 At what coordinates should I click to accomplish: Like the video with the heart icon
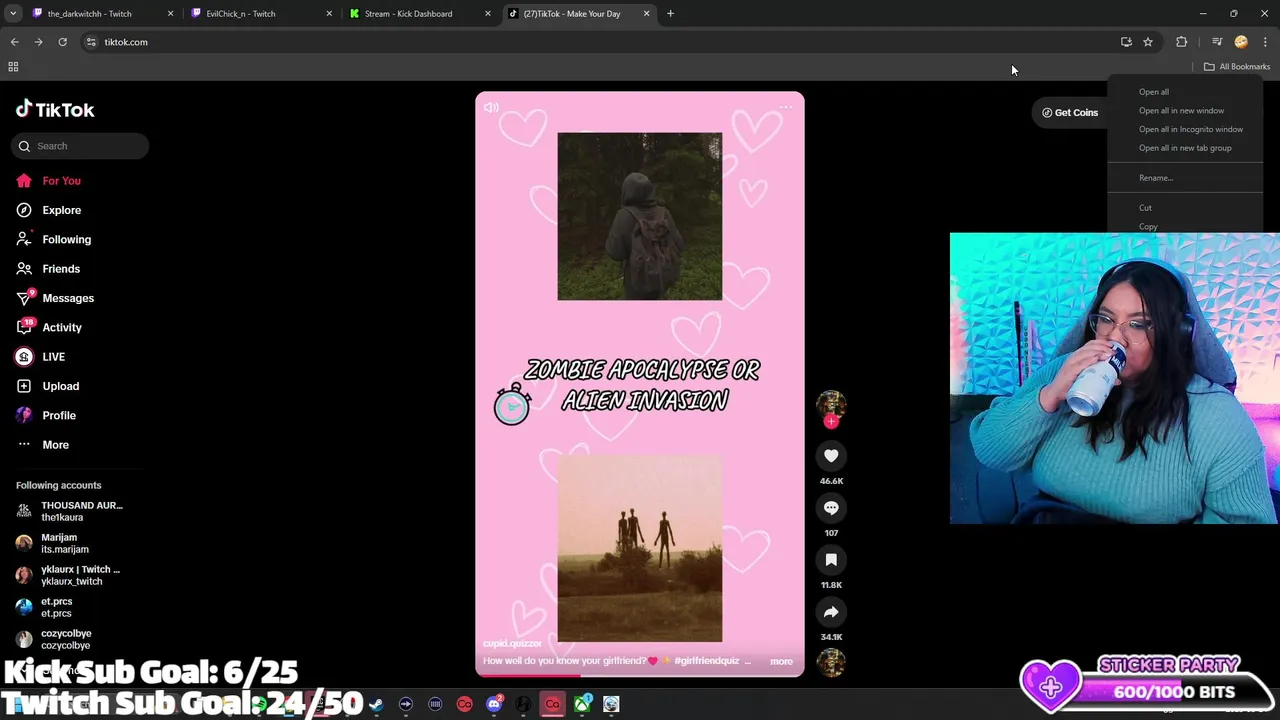pos(831,456)
